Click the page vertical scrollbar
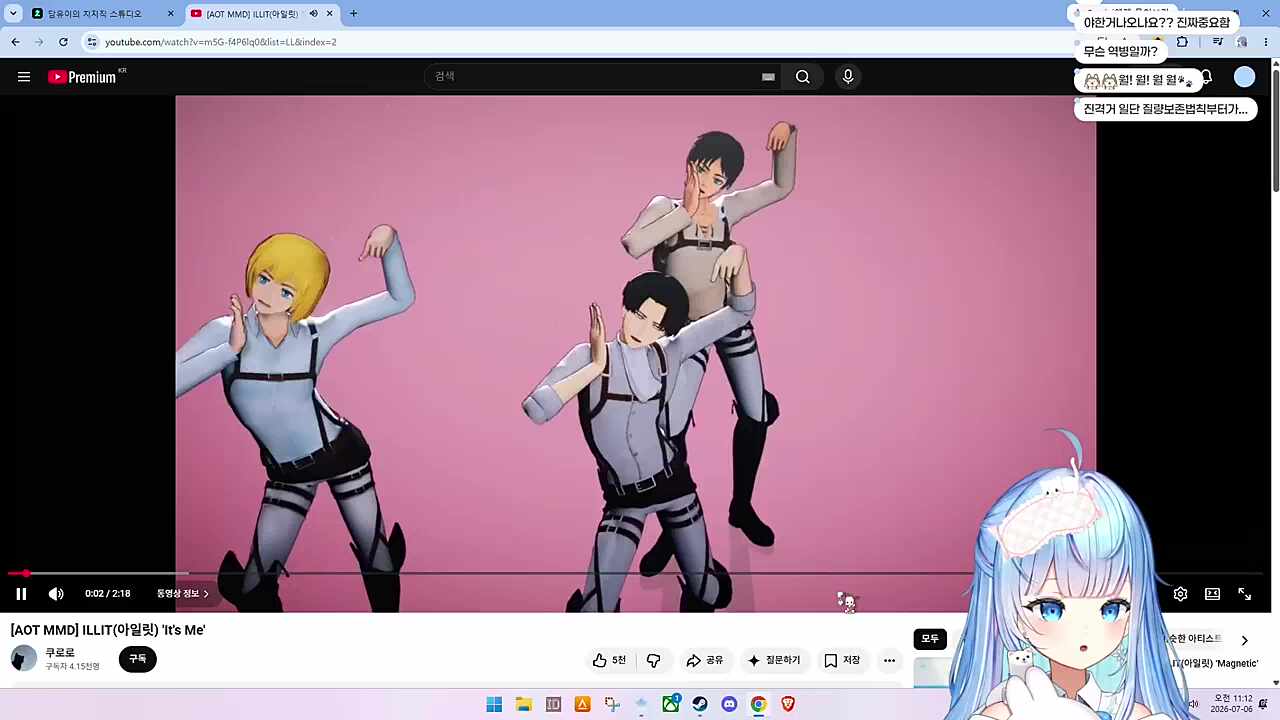Screen dimensions: 1280x720 (1275, 130)
